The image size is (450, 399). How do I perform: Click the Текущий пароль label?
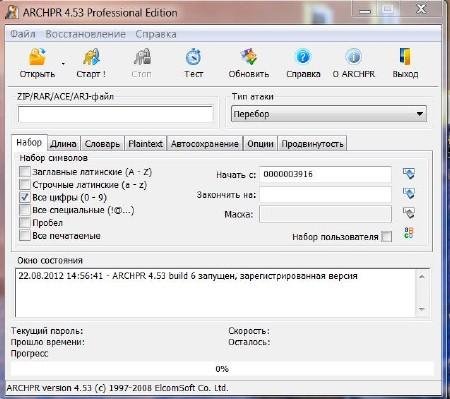click(x=47, y=331)
